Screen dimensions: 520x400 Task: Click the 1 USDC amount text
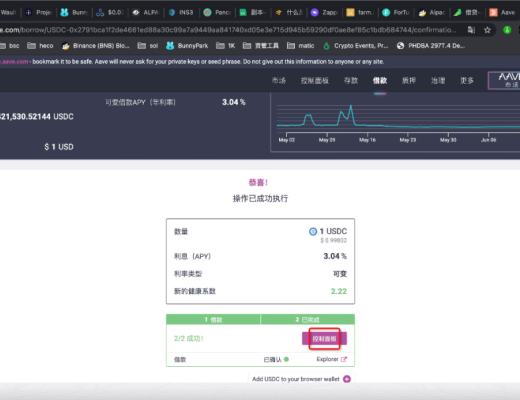point(333,231)
